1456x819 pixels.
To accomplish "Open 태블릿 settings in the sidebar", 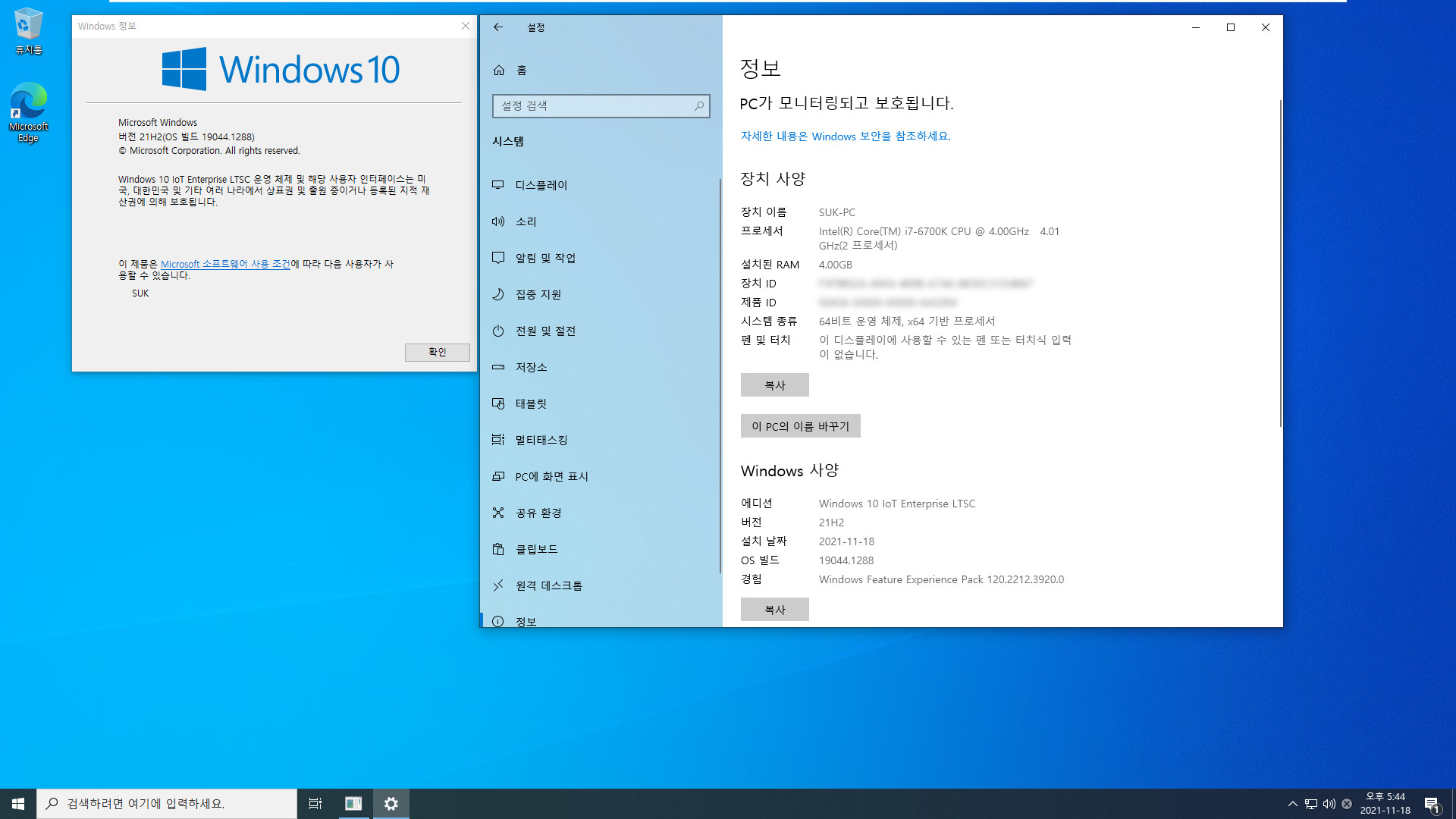I will [531, 403].
